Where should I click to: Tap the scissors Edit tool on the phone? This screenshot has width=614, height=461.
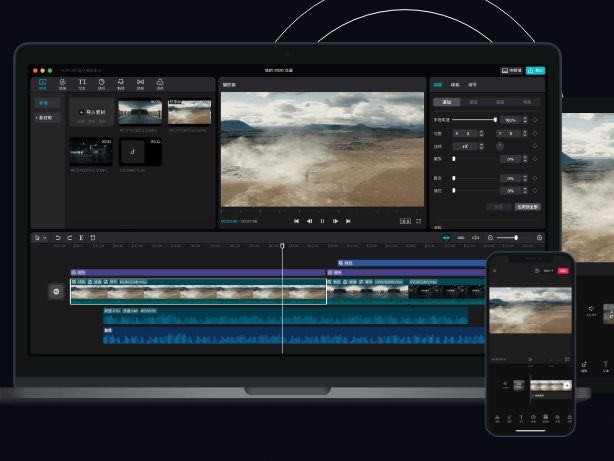coord(497,418)
